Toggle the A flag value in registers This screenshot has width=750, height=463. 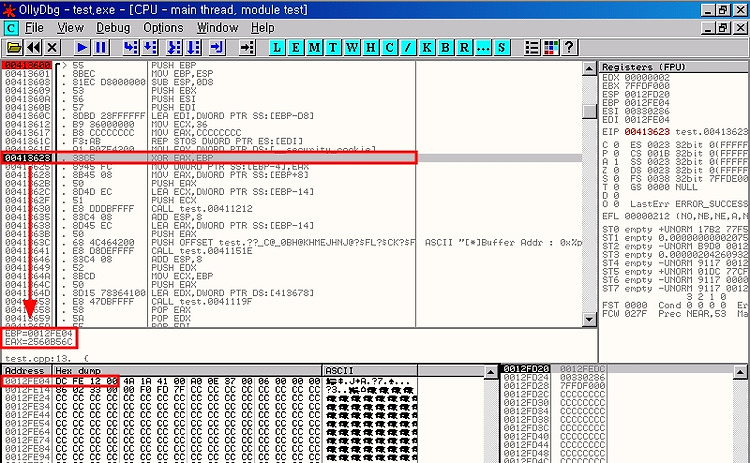pos(616,162)
